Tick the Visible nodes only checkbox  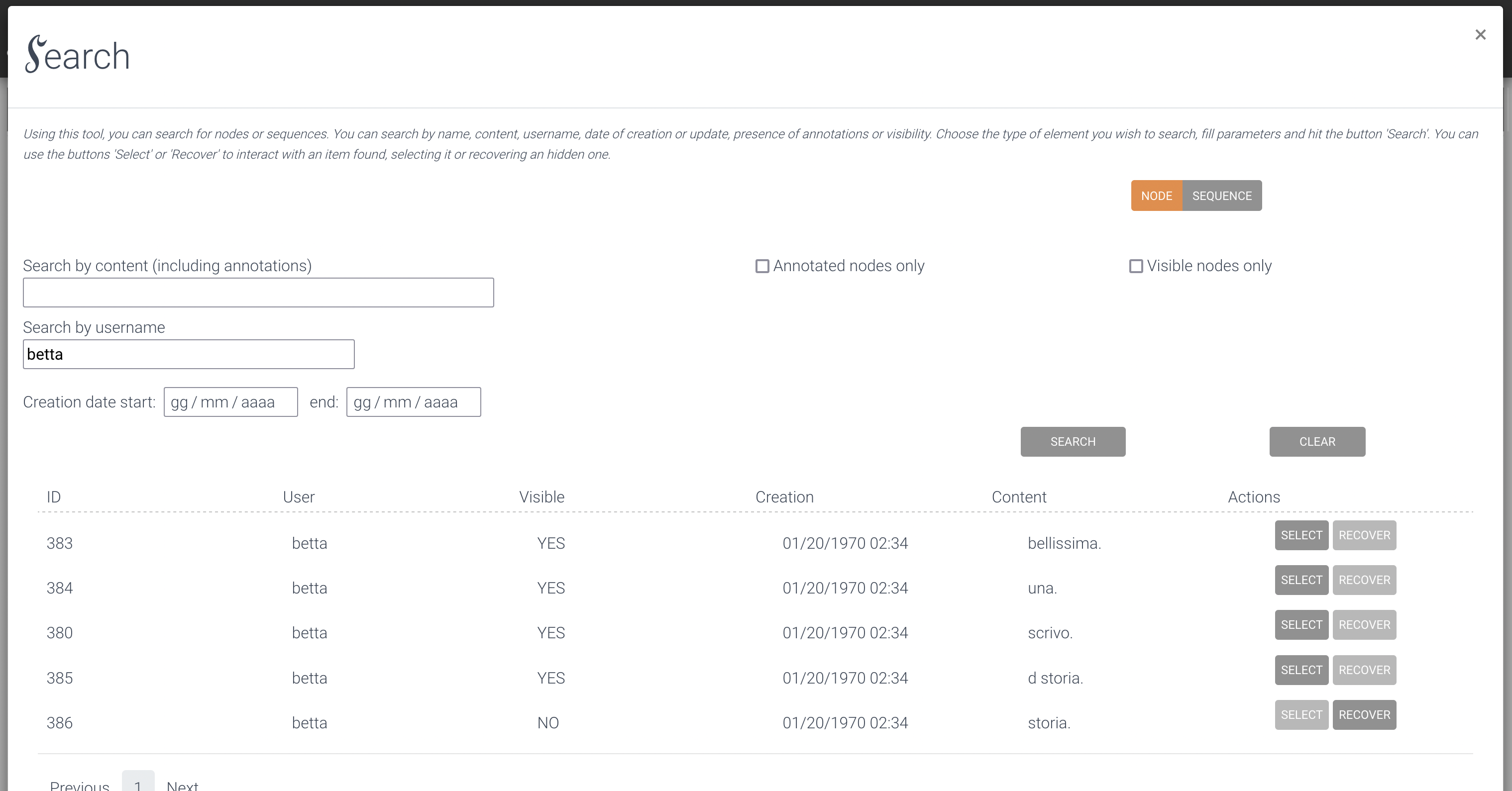pos(1136,267)
